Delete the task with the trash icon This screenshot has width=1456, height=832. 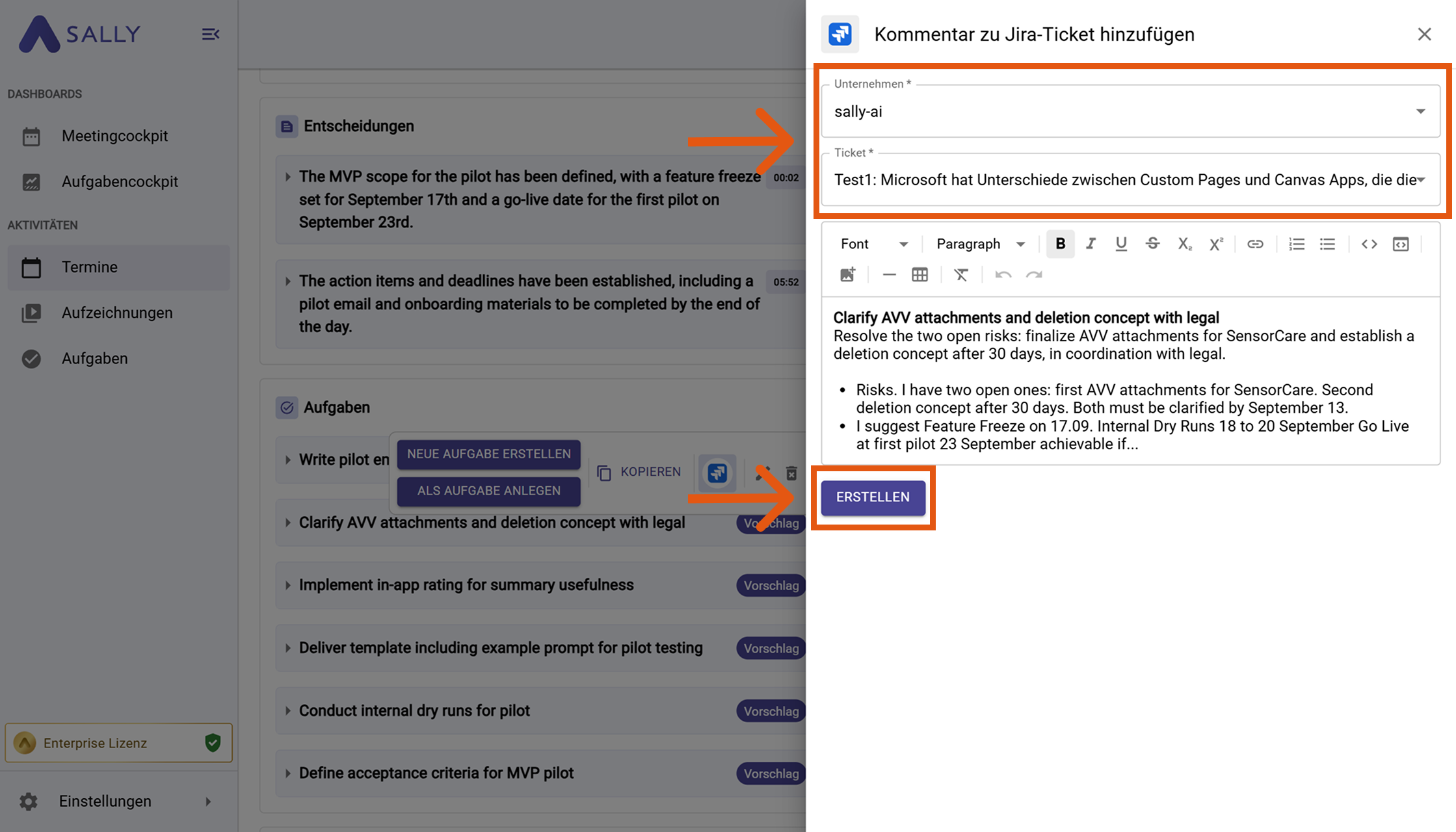click(x=791, y=473)
